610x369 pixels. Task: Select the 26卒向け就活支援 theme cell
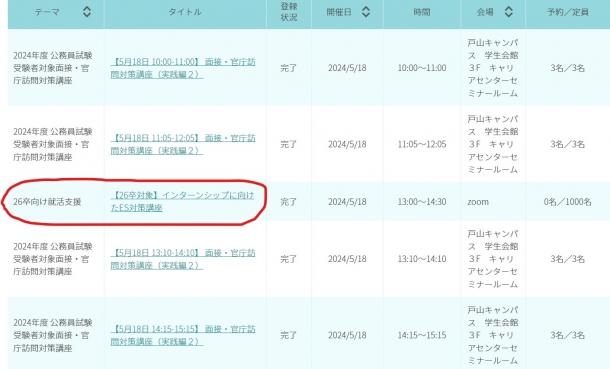[x=47, y=202]
